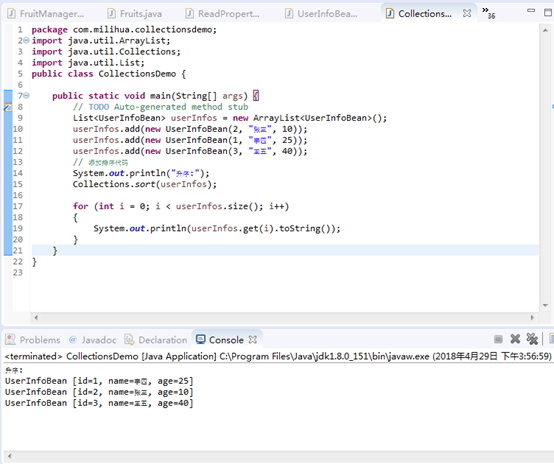Click Remove All Terminated Launches icon
Viewport: 554px width, 464px height.
tap(532, 339)
